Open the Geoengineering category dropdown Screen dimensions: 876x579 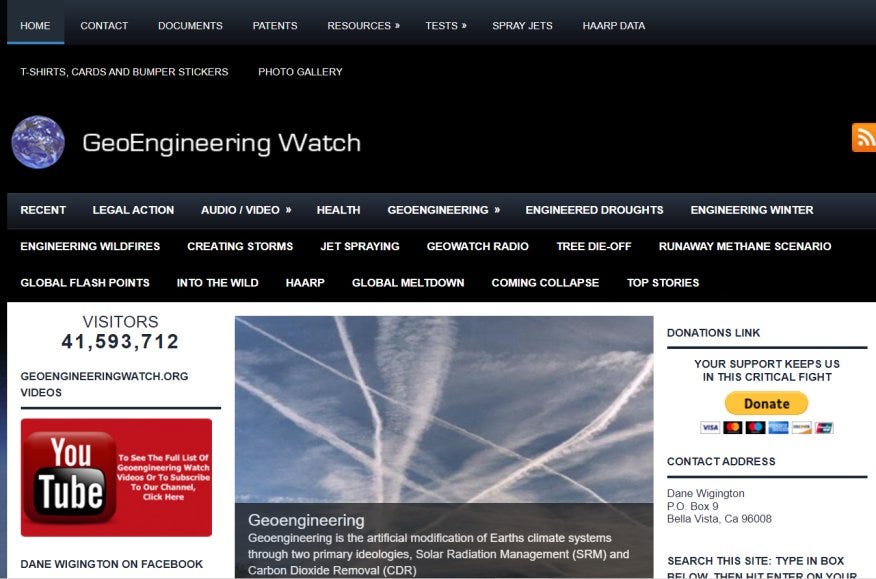[x=444, y=210]
